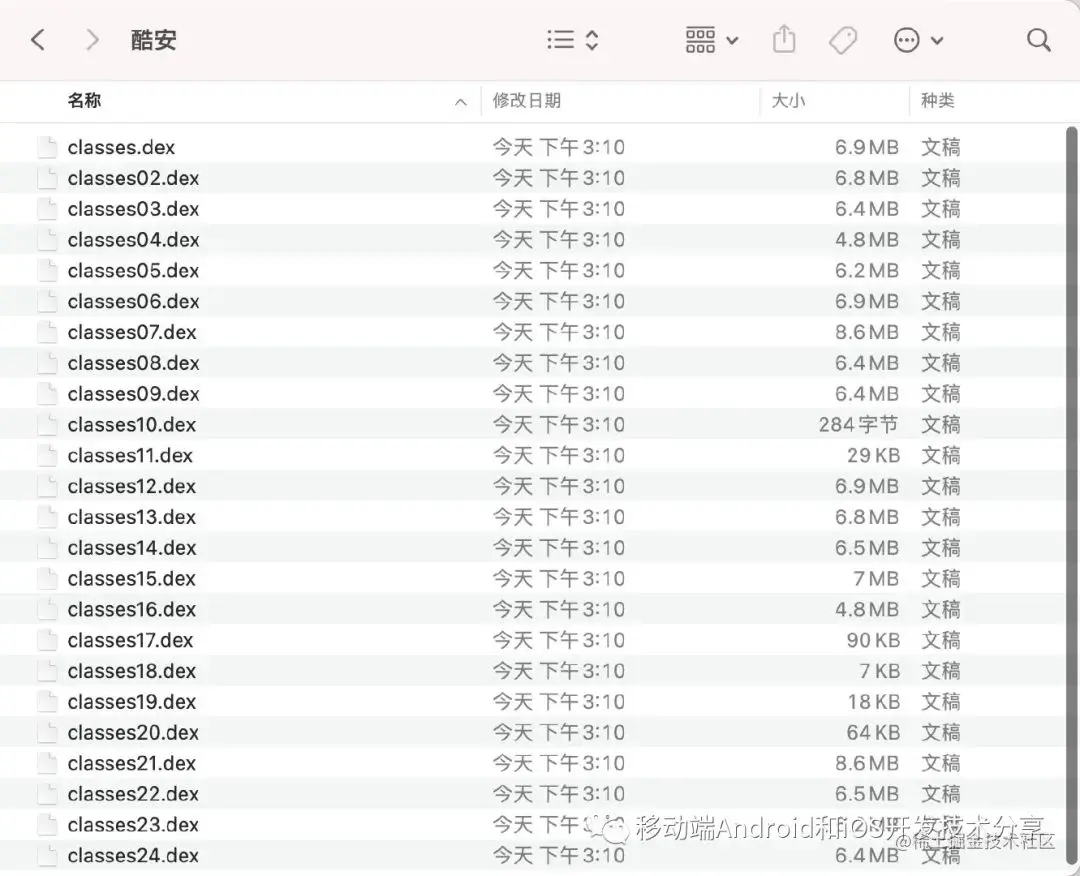This screenshot has height=876, width=1080.
Task: Click the Search magnifier icon
Action: pos(1038,40)
